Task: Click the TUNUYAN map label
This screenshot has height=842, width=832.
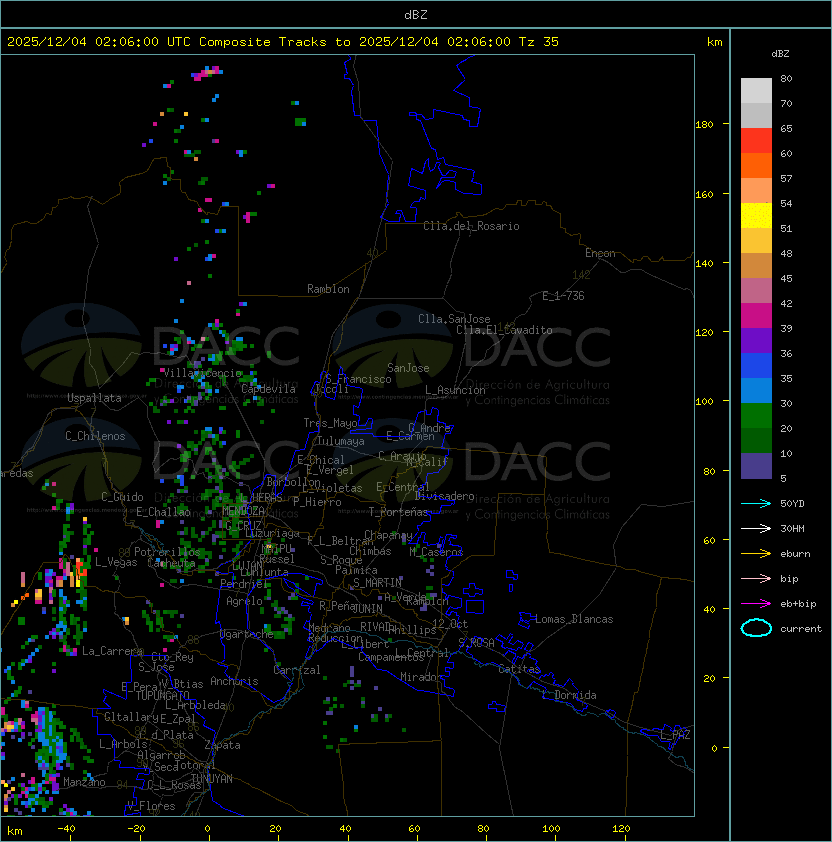Action: (212, 779)
